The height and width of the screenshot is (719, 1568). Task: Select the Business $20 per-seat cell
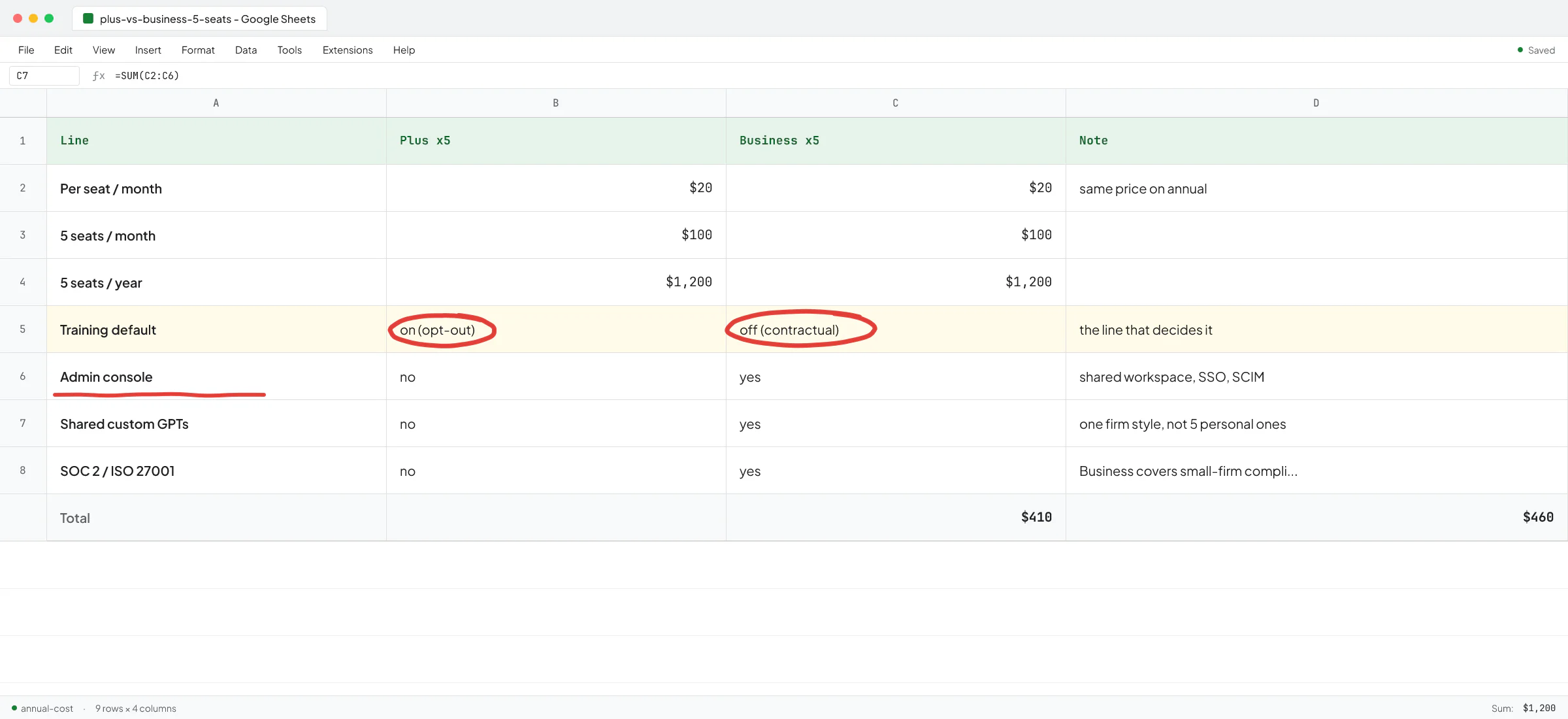pos(896,188)
